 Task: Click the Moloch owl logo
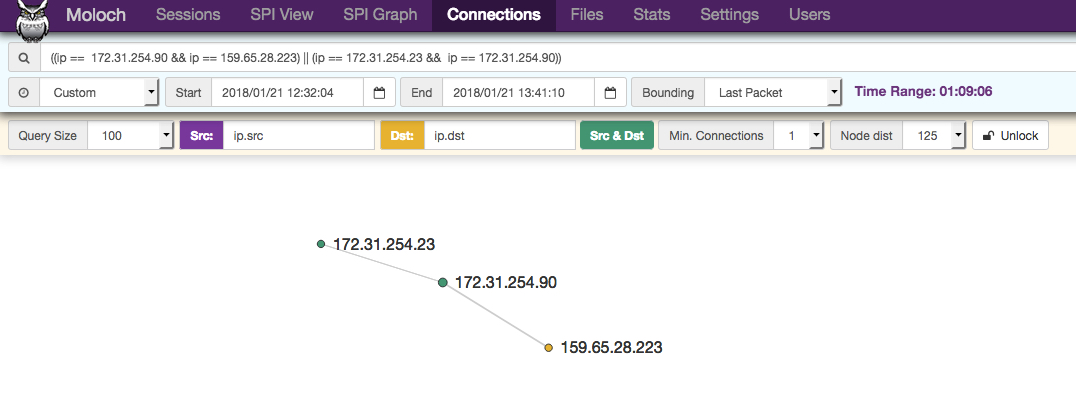click(33, 21)
